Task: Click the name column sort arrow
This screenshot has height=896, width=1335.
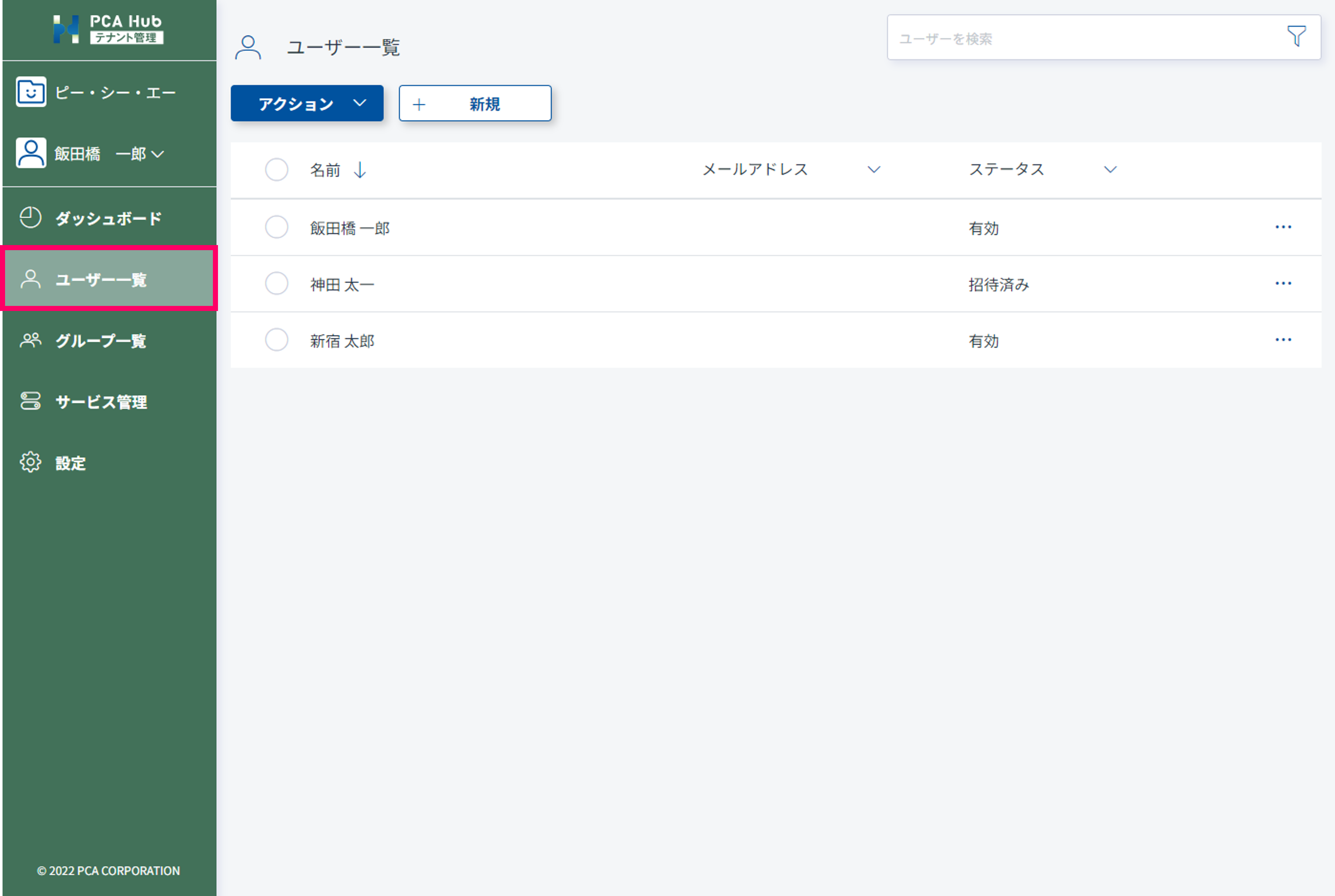Action: click(360, 170)
